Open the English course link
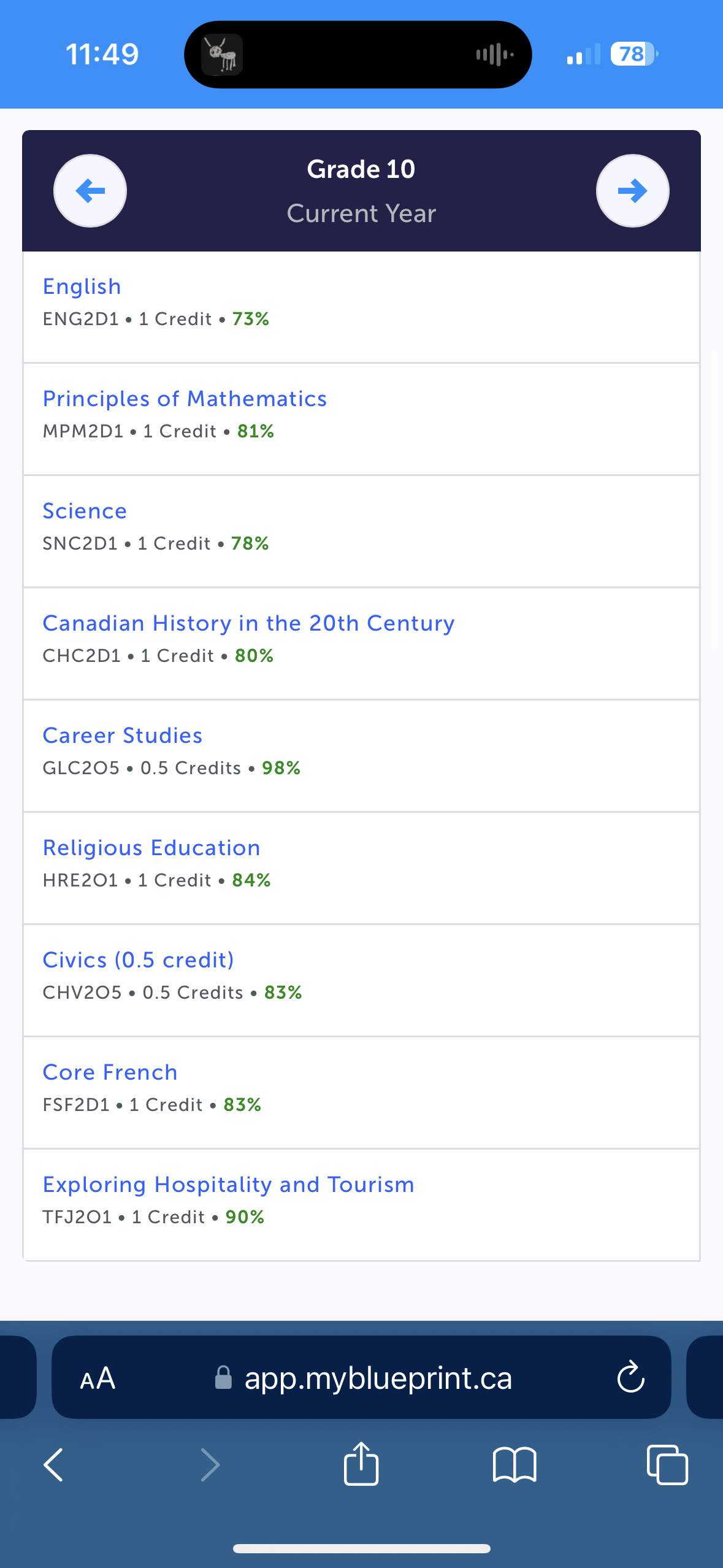This screenshot has width=723, height=1568. [x=82, y=286]
